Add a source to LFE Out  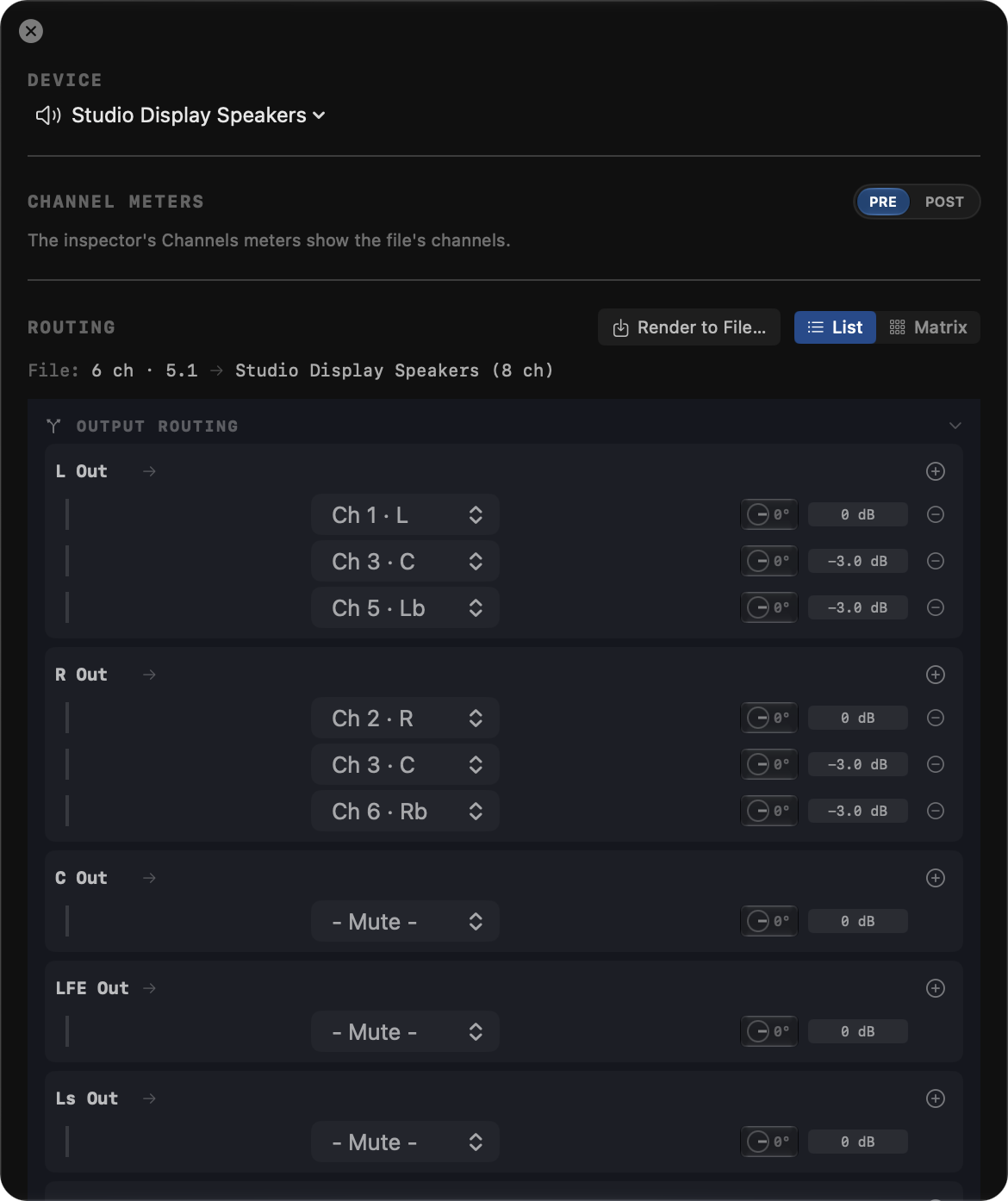click(936, 988)
